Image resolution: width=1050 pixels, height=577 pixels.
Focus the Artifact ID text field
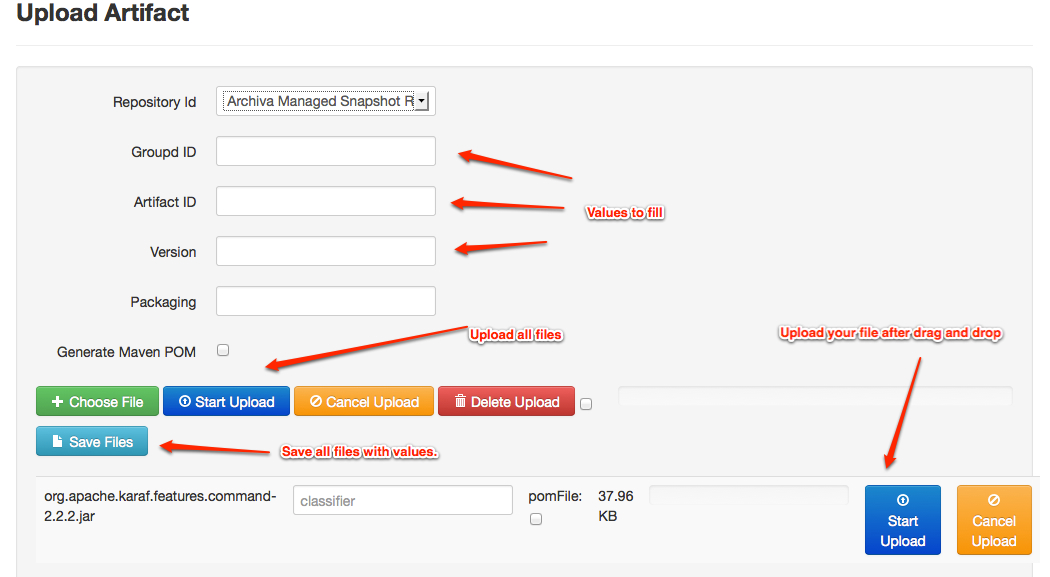tap(326, 201)
